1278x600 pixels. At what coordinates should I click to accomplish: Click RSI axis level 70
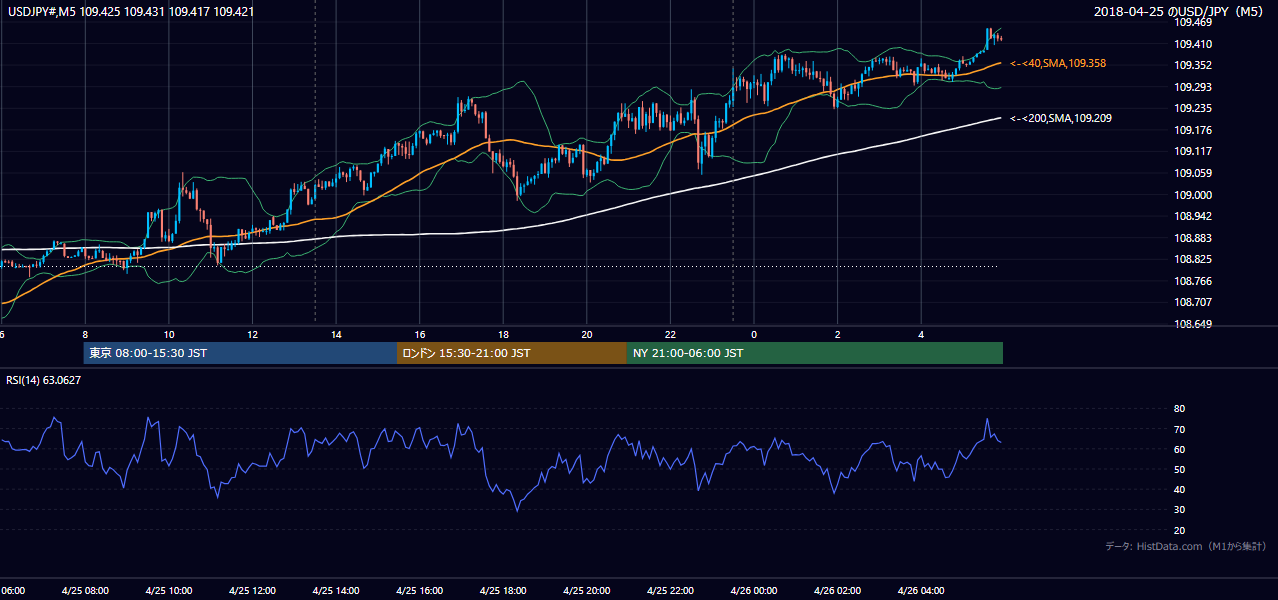pos(1180,429)
